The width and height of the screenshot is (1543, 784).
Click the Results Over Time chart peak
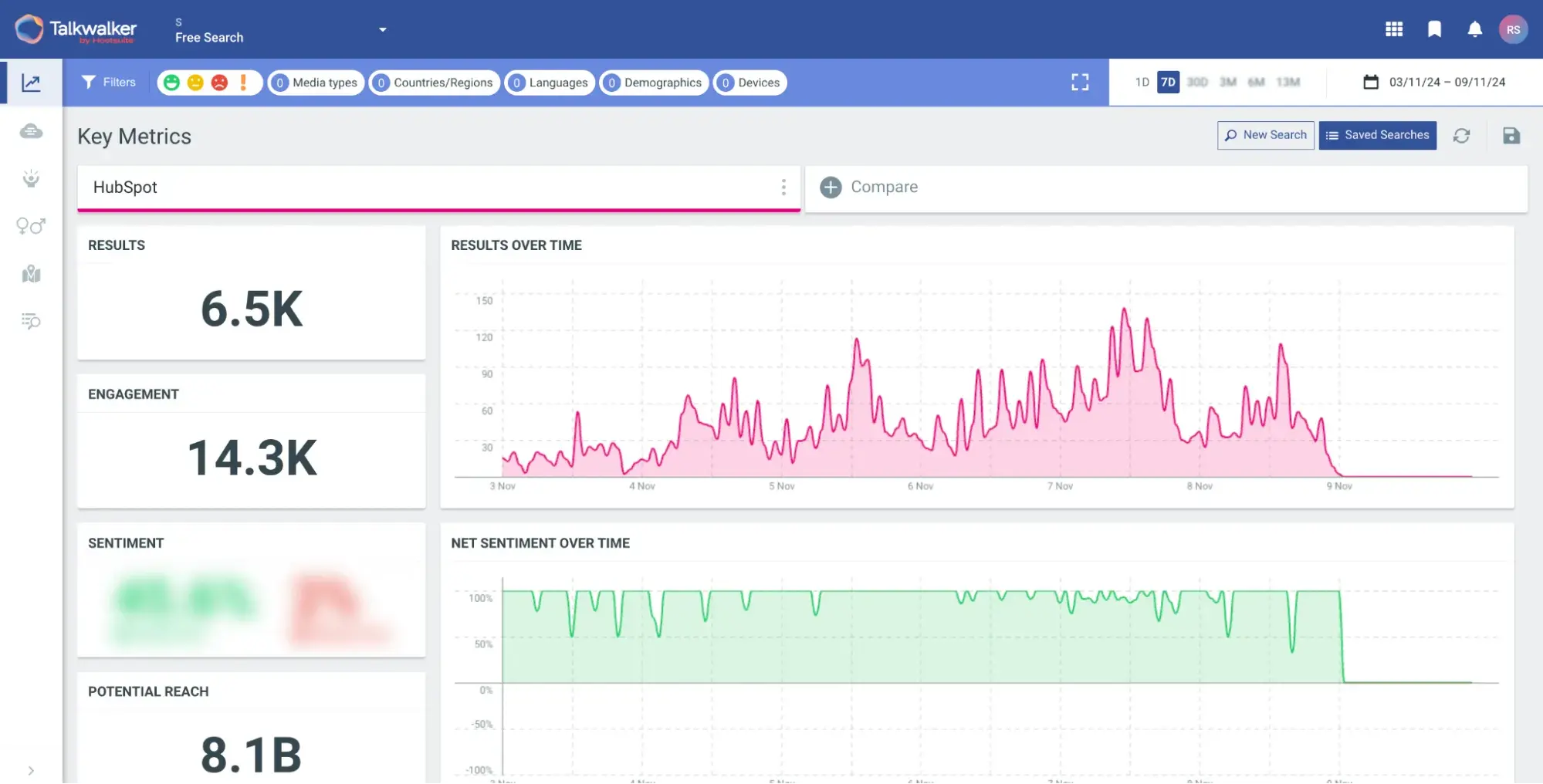(x=1124, y=310)
